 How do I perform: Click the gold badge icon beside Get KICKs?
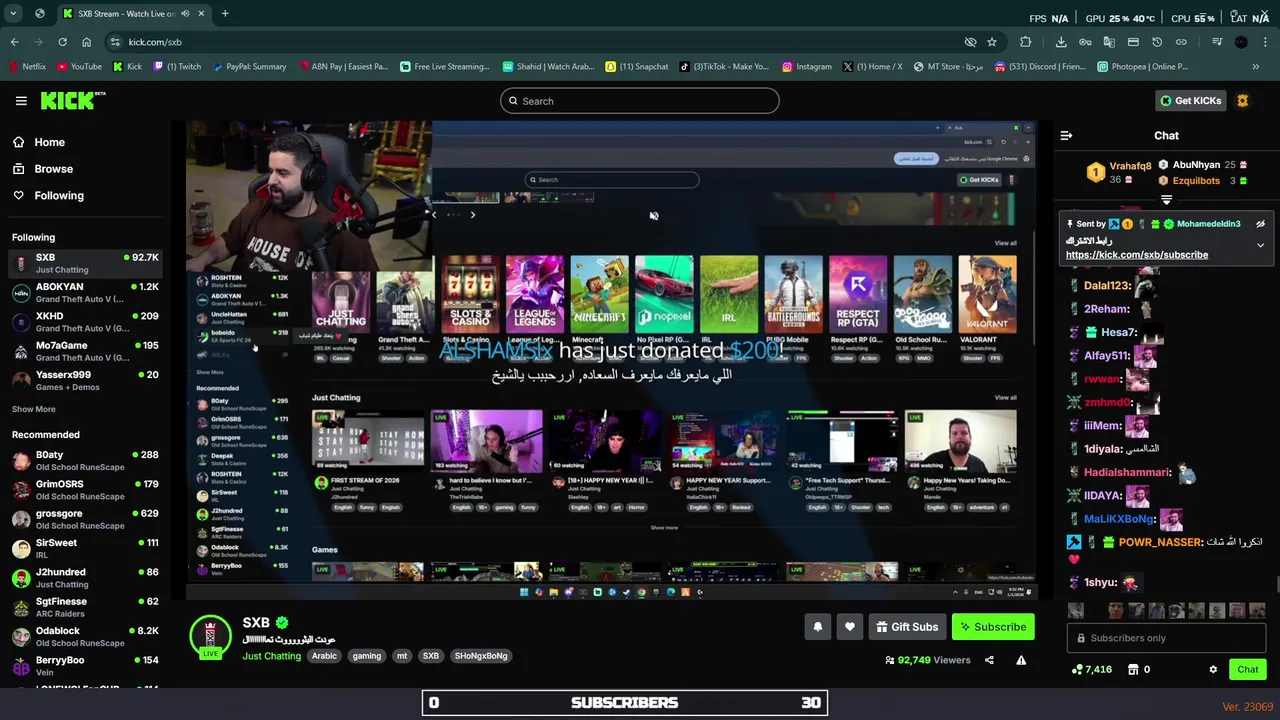[x=1243, y=101]
